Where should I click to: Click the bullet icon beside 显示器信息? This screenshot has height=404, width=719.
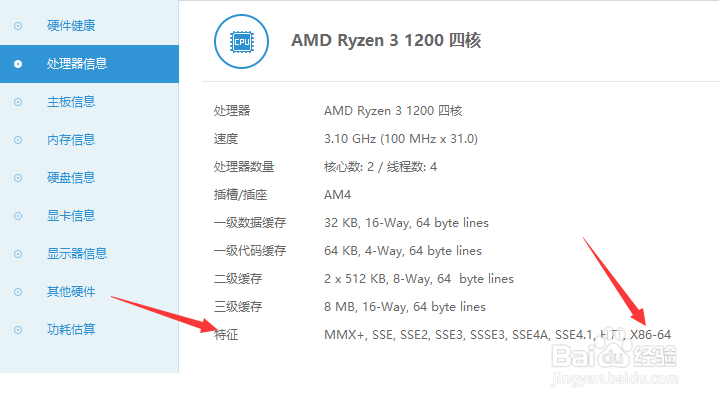tap(18, 253)
